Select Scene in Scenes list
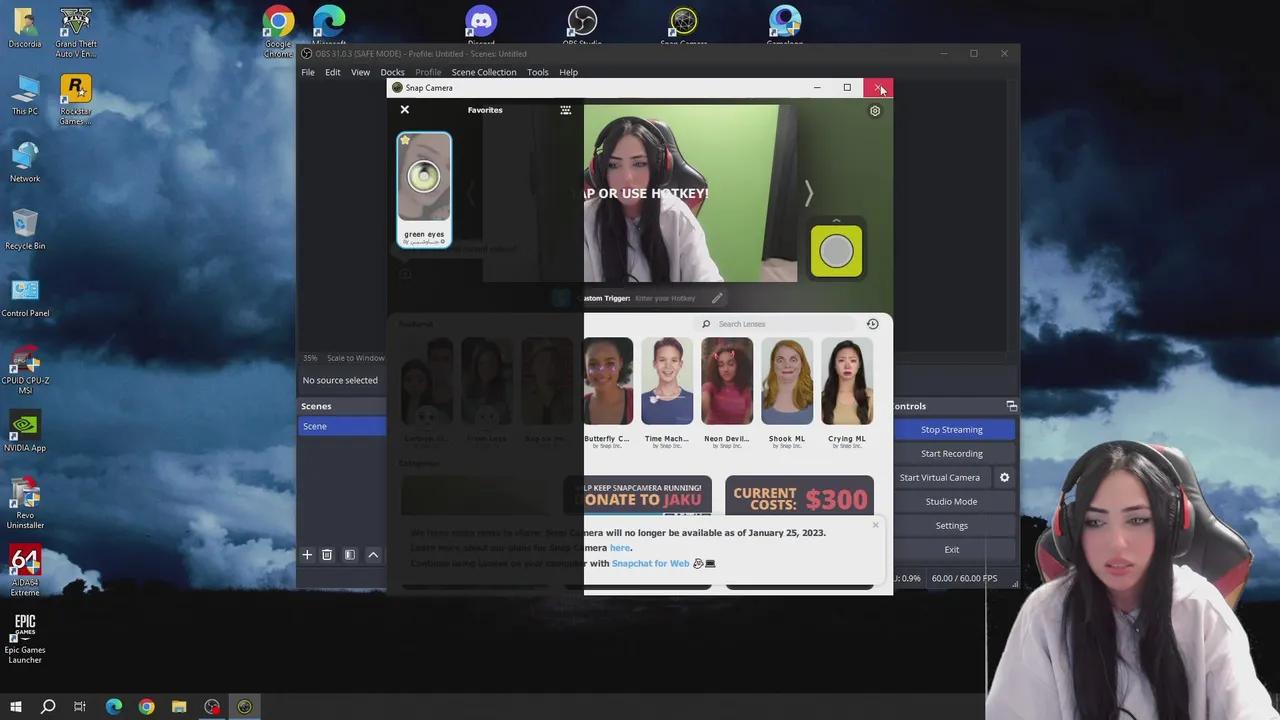Screen dimensions: 1280x720 342,426
